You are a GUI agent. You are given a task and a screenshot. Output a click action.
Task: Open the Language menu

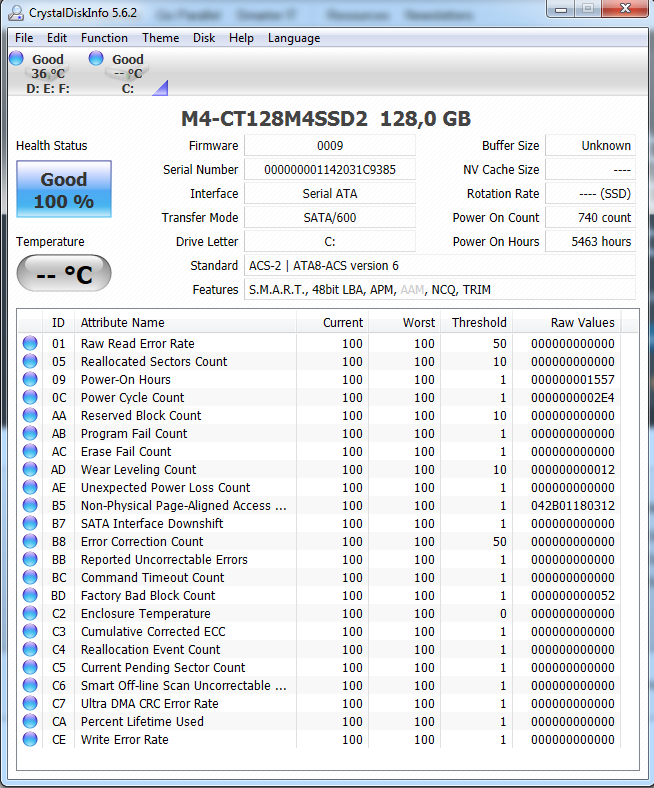tap(294, 38)
